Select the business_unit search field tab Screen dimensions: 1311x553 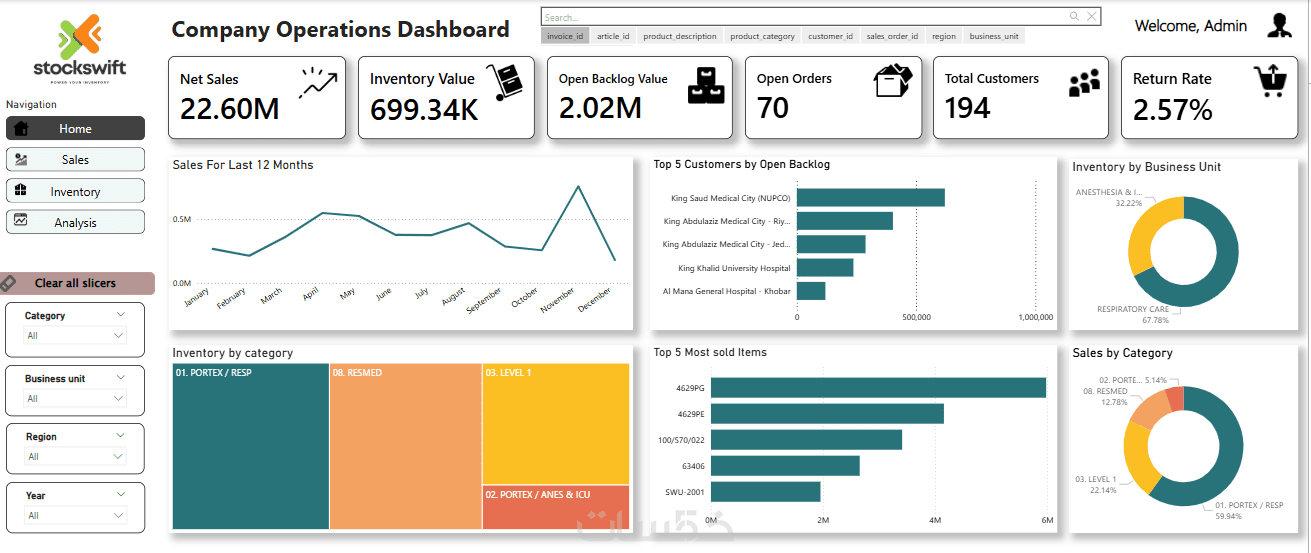point(994,36)
